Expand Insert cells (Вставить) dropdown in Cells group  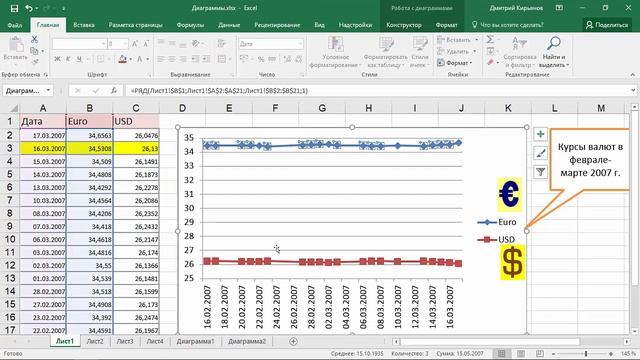[476, 40]
